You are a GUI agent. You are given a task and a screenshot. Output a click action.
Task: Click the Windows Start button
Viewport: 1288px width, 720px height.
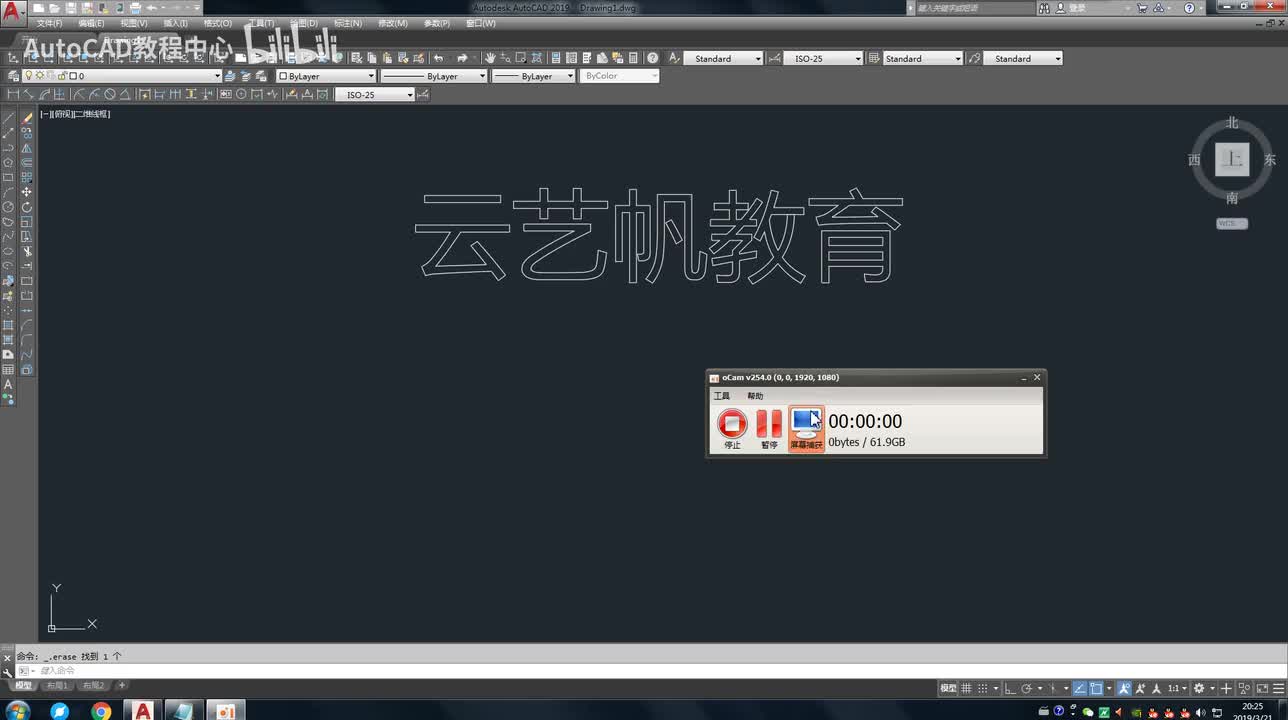(17, 711)
